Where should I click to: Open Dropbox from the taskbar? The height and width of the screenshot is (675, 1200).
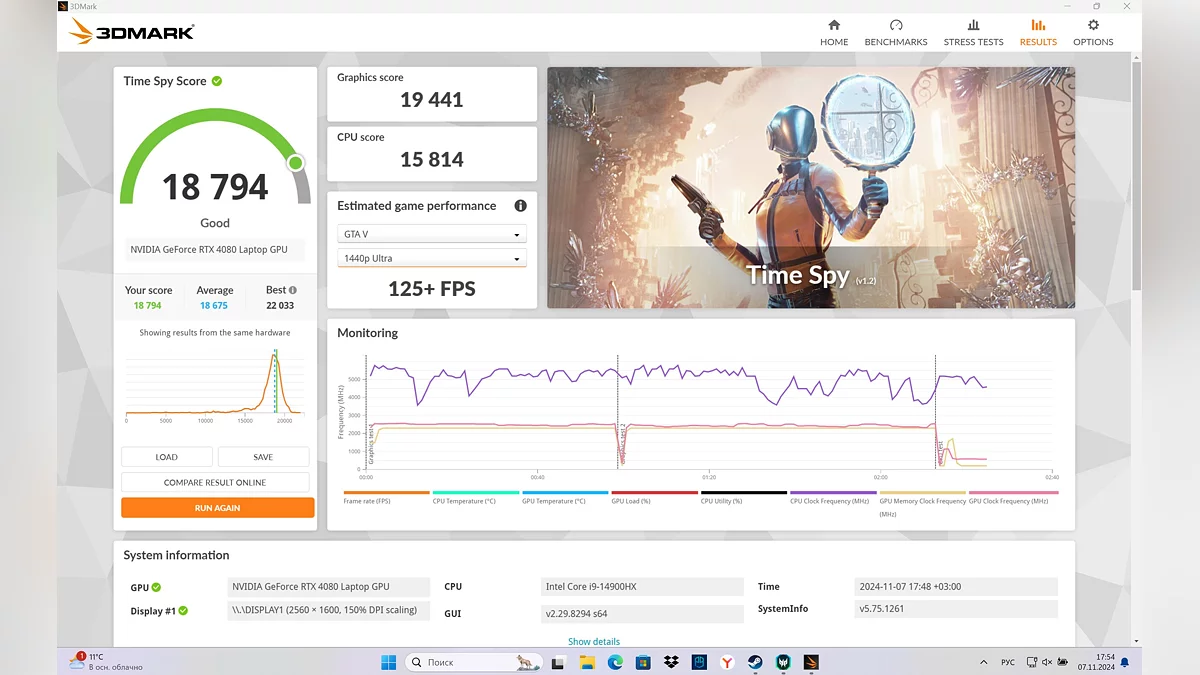(x=671, y=662)
